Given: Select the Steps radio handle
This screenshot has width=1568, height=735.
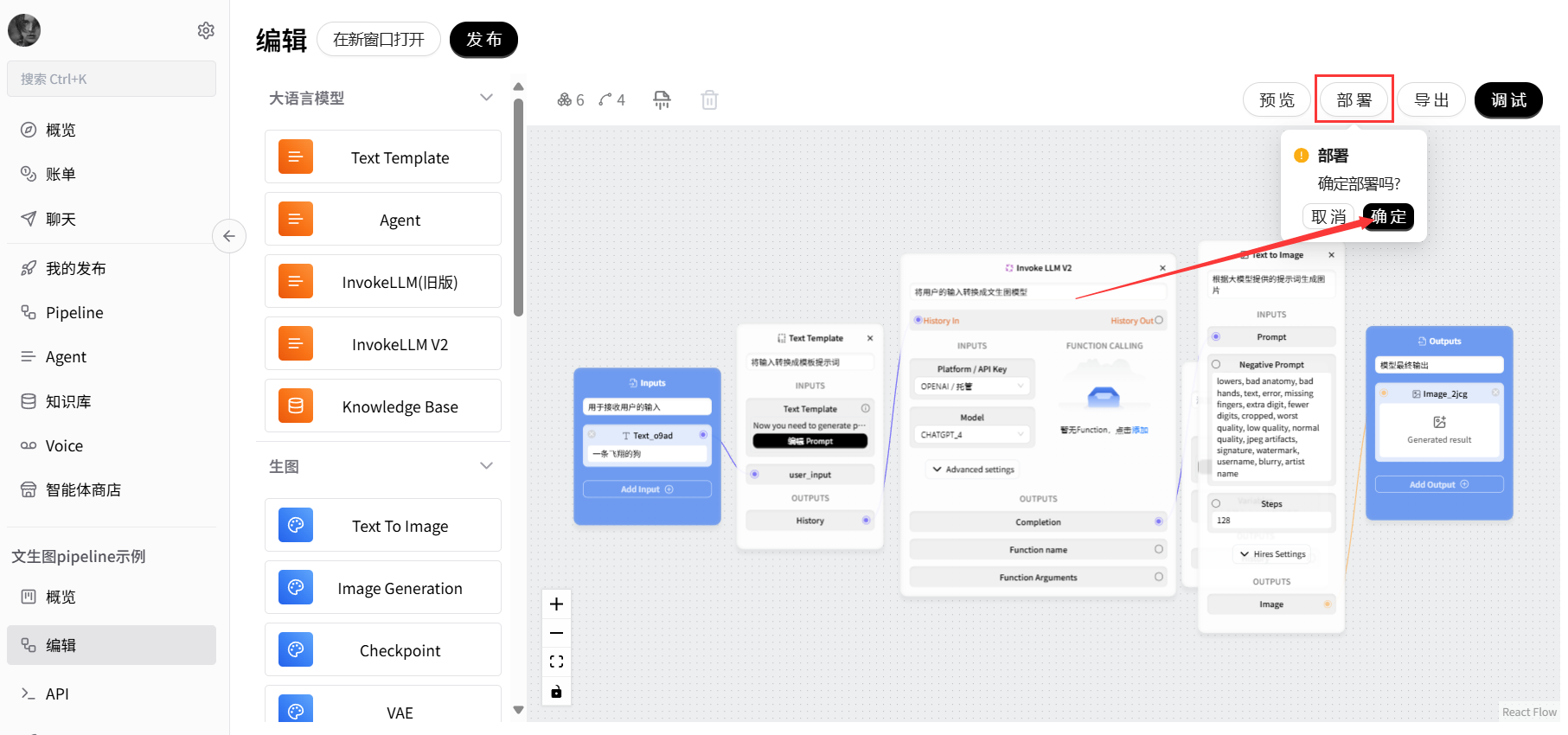Looking at the screenshot, I should (1216, 503).
